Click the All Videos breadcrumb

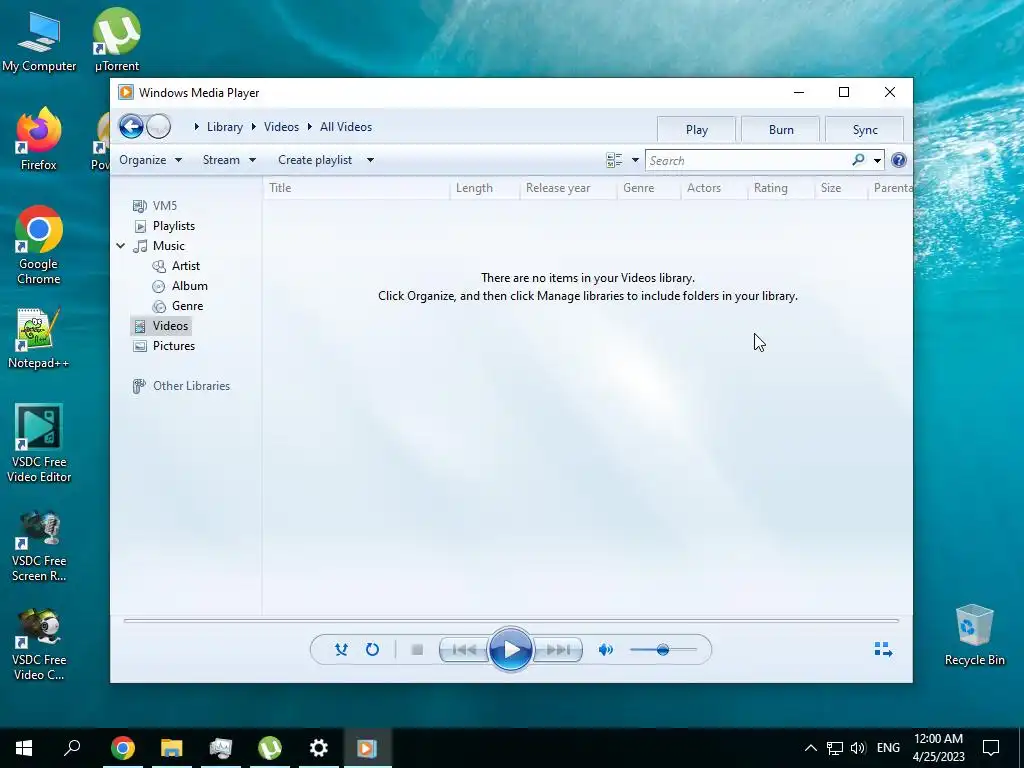[x=346, y=127]
